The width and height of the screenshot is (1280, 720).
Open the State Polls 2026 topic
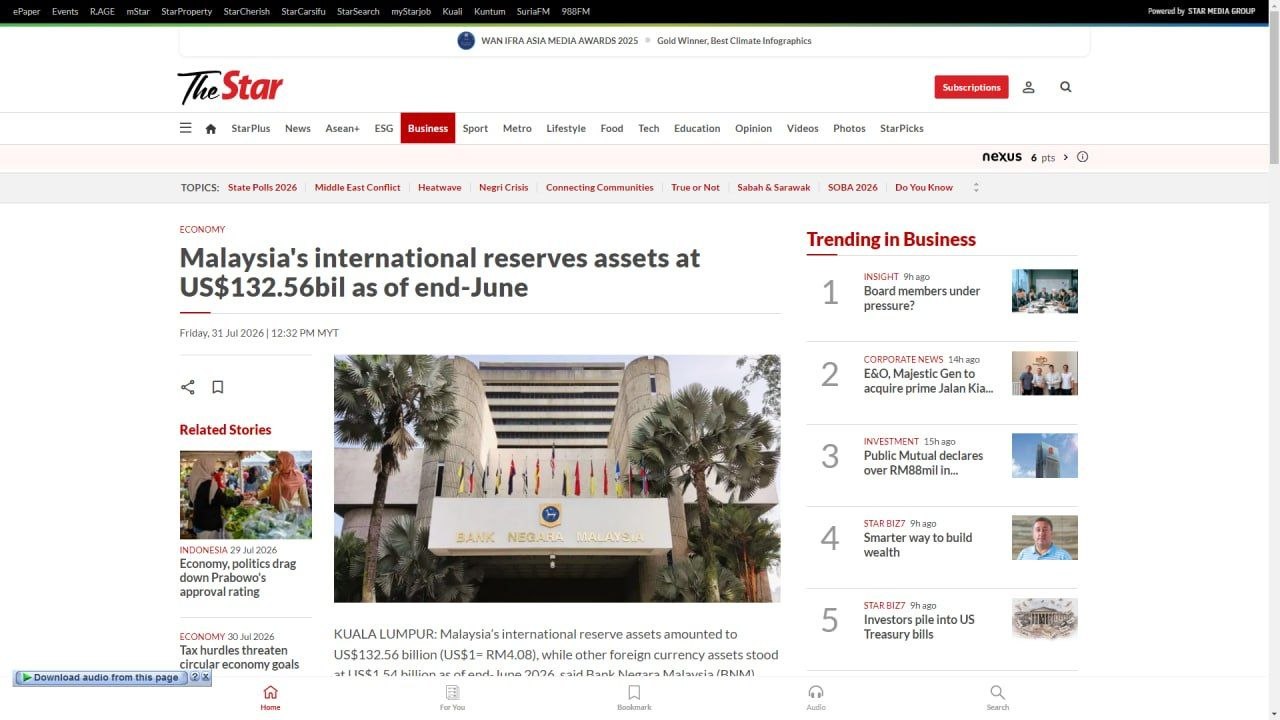click(262, 187)
